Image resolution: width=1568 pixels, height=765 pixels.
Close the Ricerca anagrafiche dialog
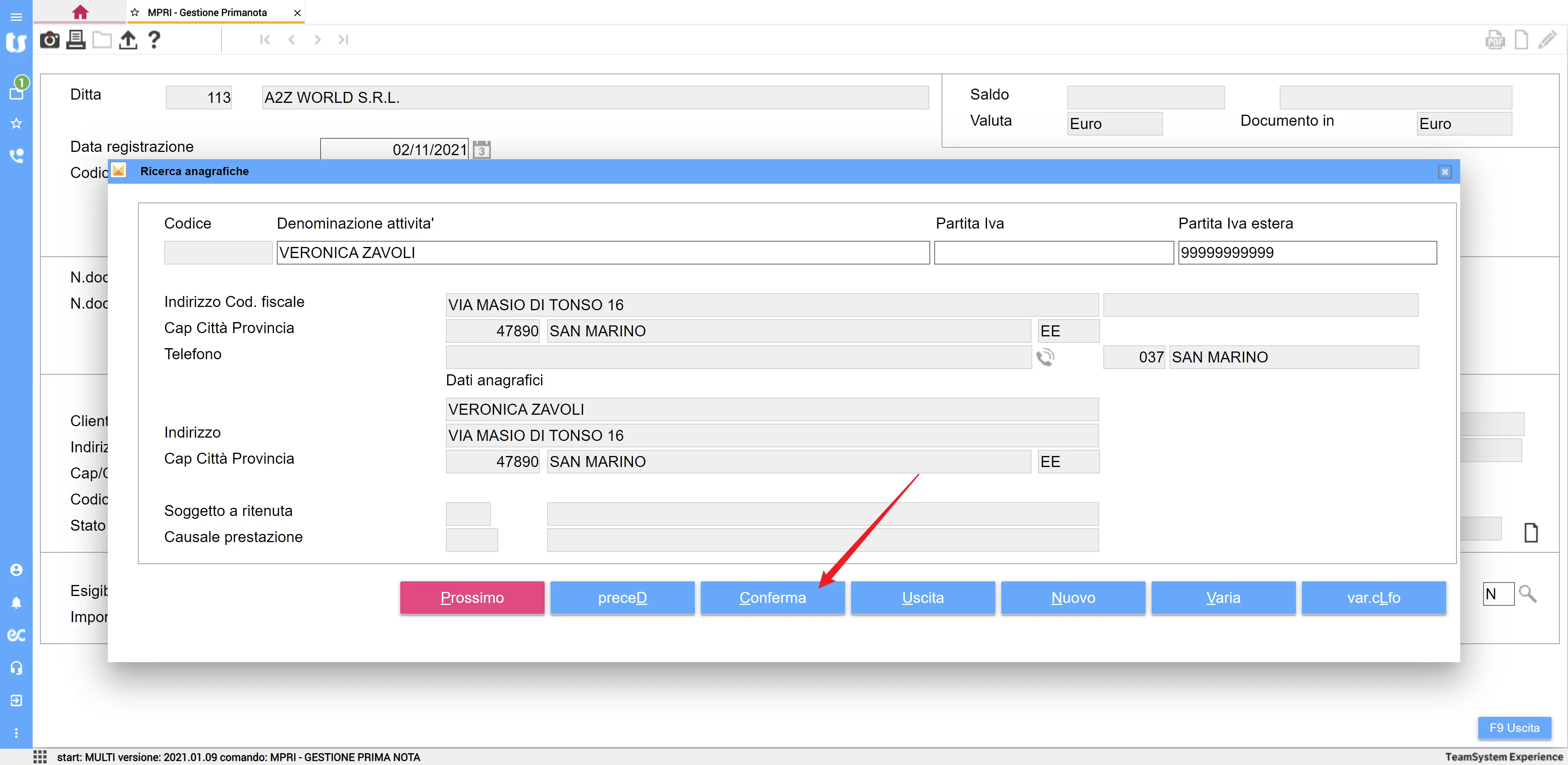point(1444,171)
